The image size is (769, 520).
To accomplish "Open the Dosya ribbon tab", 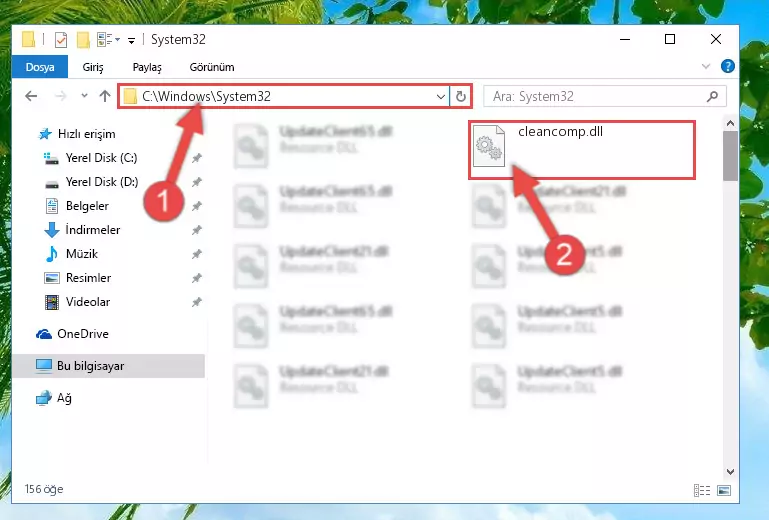I will pos(40,67).
